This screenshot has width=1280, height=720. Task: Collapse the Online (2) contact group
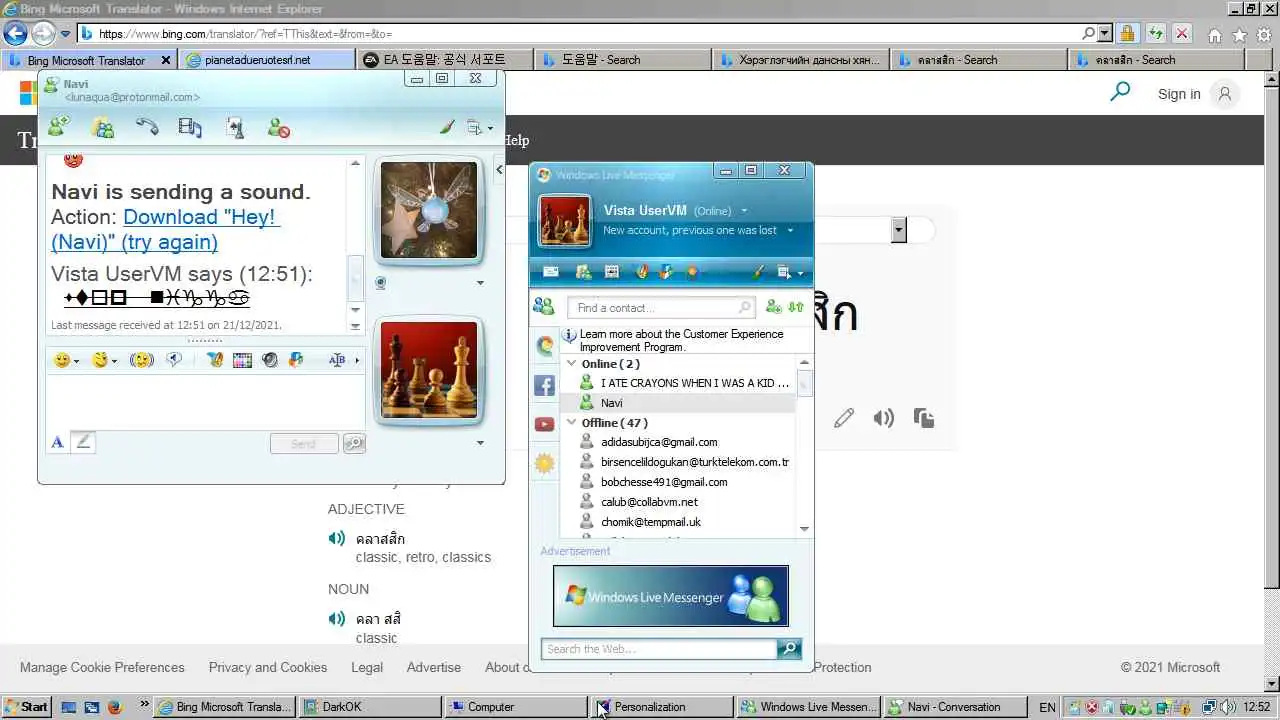[x=572, y=363]
